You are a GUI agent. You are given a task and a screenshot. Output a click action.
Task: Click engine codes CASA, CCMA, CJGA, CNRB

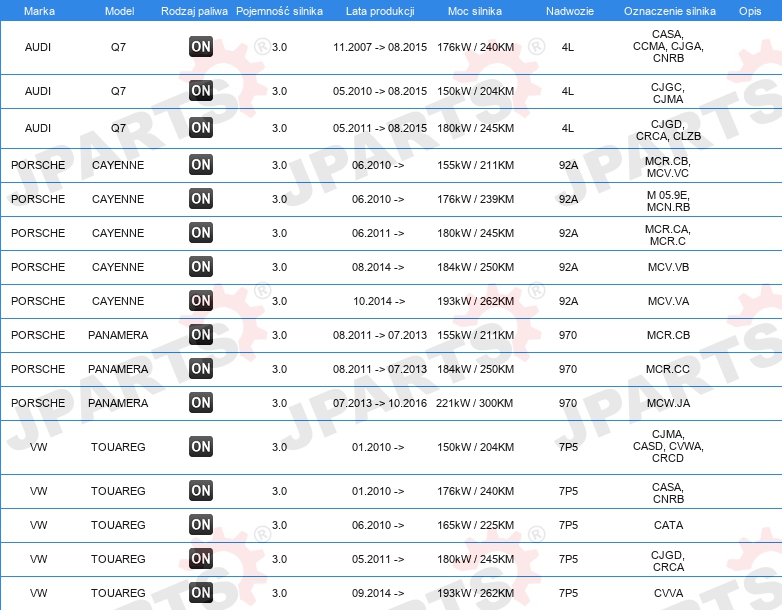click(x=668, y=46)
